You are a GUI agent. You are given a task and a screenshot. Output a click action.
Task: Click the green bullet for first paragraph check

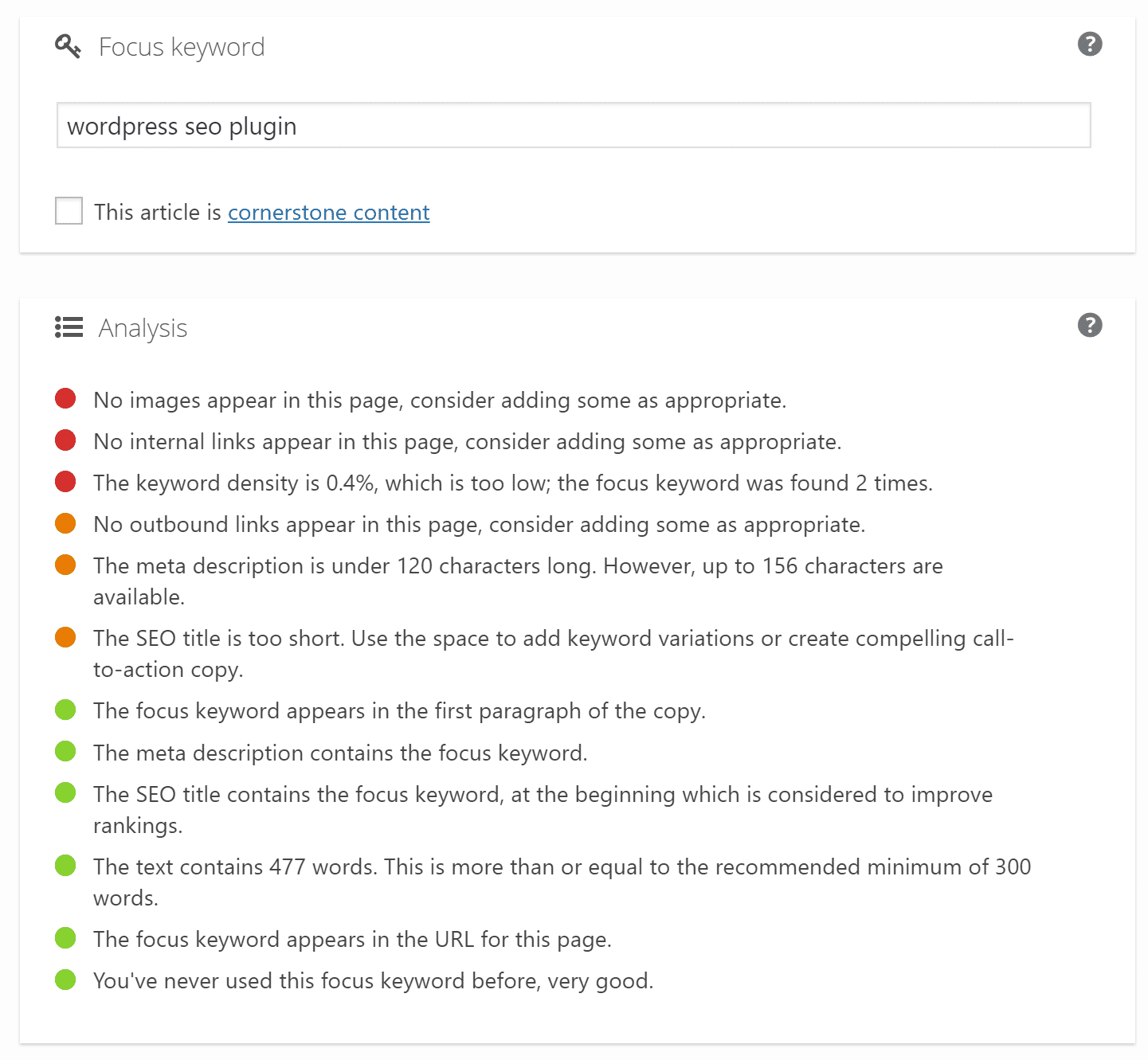point(65,709)
